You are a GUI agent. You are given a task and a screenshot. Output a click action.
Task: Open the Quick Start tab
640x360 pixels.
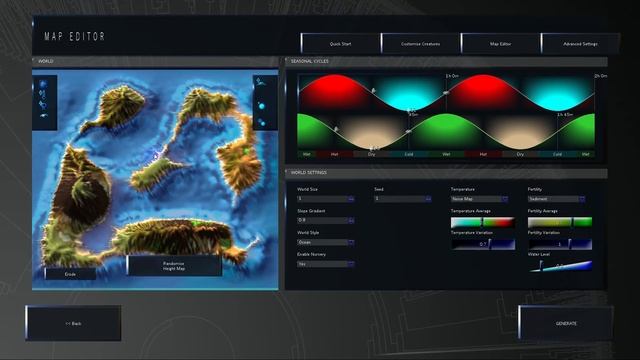340,44
